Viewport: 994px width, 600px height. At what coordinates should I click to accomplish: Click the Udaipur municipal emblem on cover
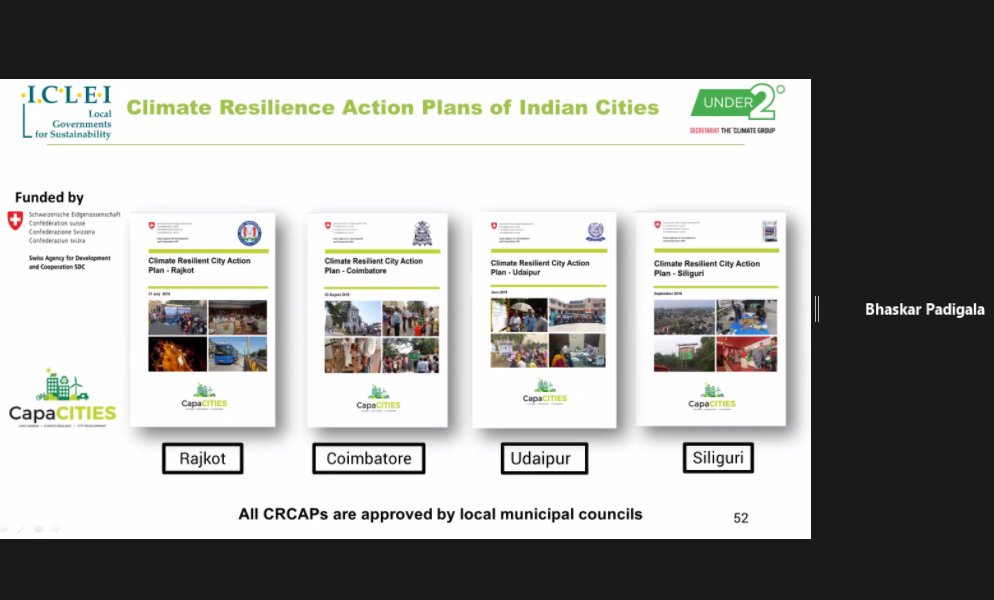point(595,232)
